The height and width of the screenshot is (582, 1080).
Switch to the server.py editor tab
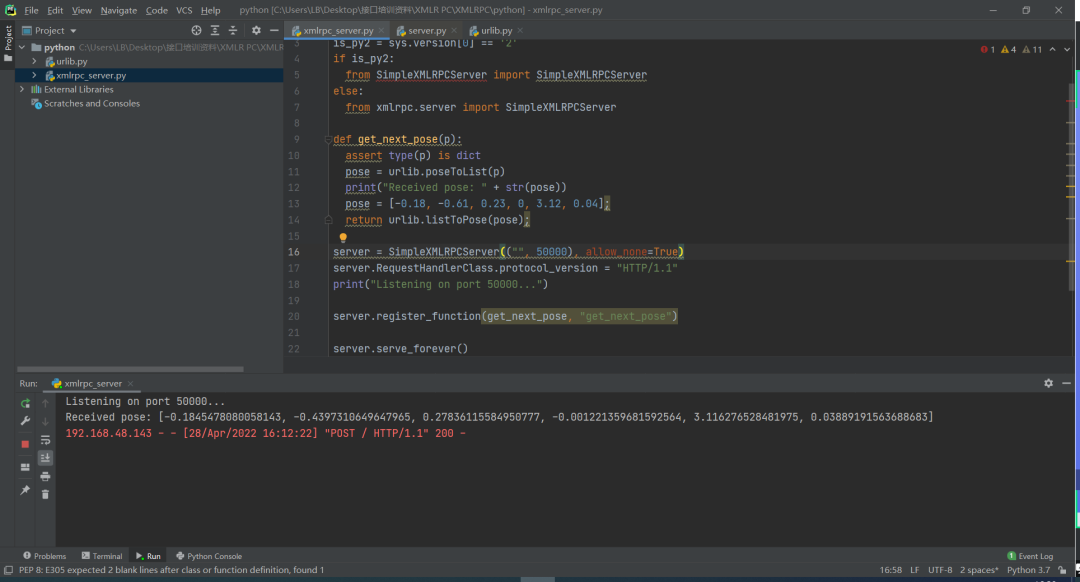click(426, 31)
